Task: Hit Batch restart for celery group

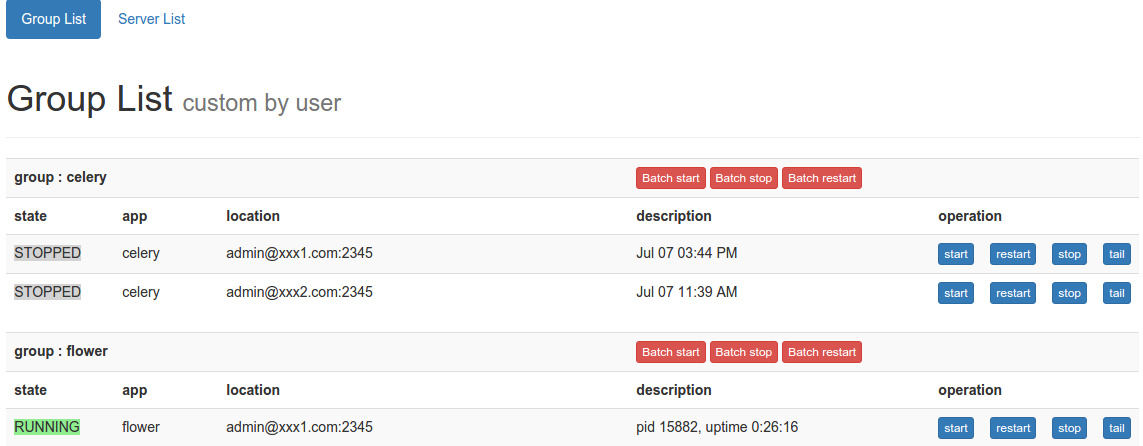Action: [821, 178]
